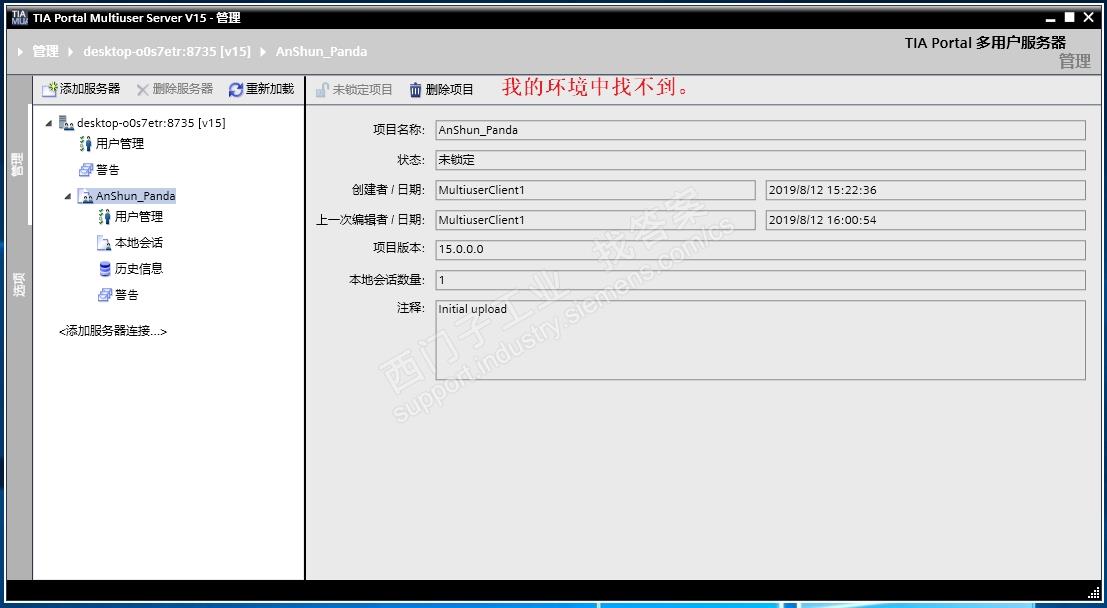Click the leading arrow of the breadcrumb
This screenshot has height=608, width=1107.
20,52
